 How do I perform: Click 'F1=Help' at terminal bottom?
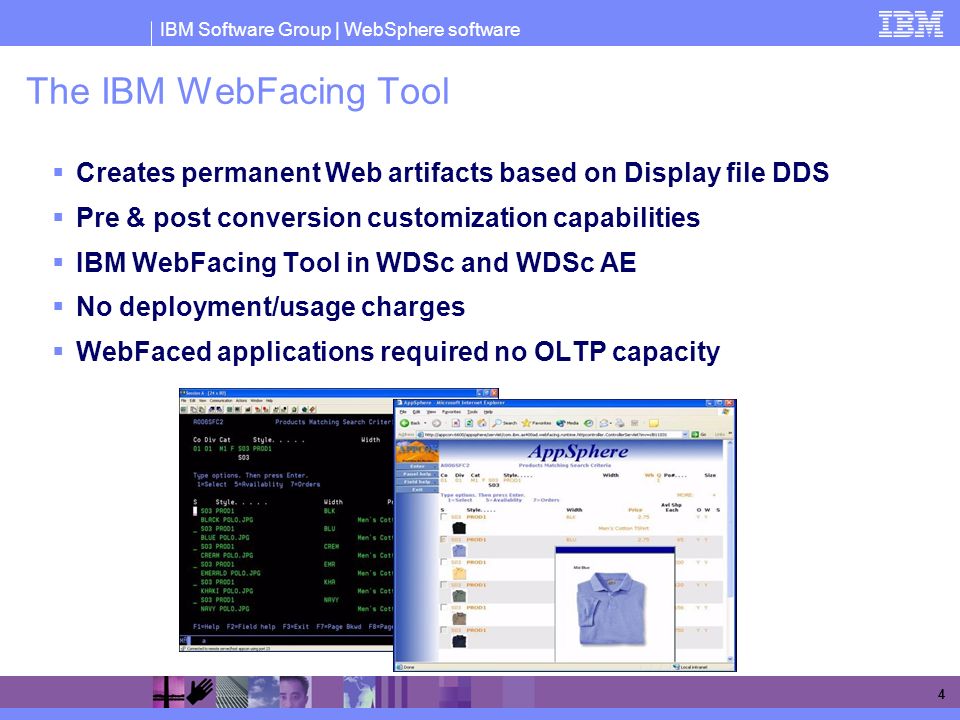206,627
